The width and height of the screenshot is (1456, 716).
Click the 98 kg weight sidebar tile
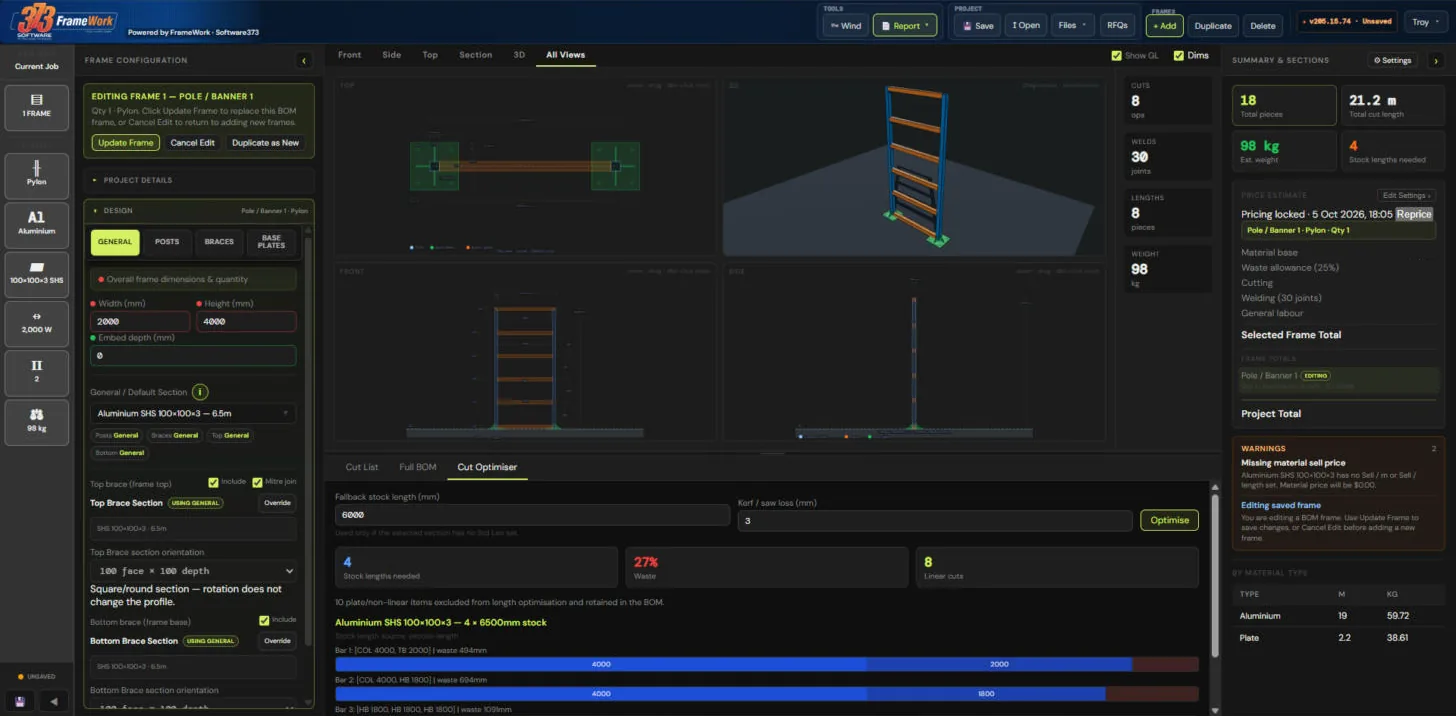[x=36, y=421]
